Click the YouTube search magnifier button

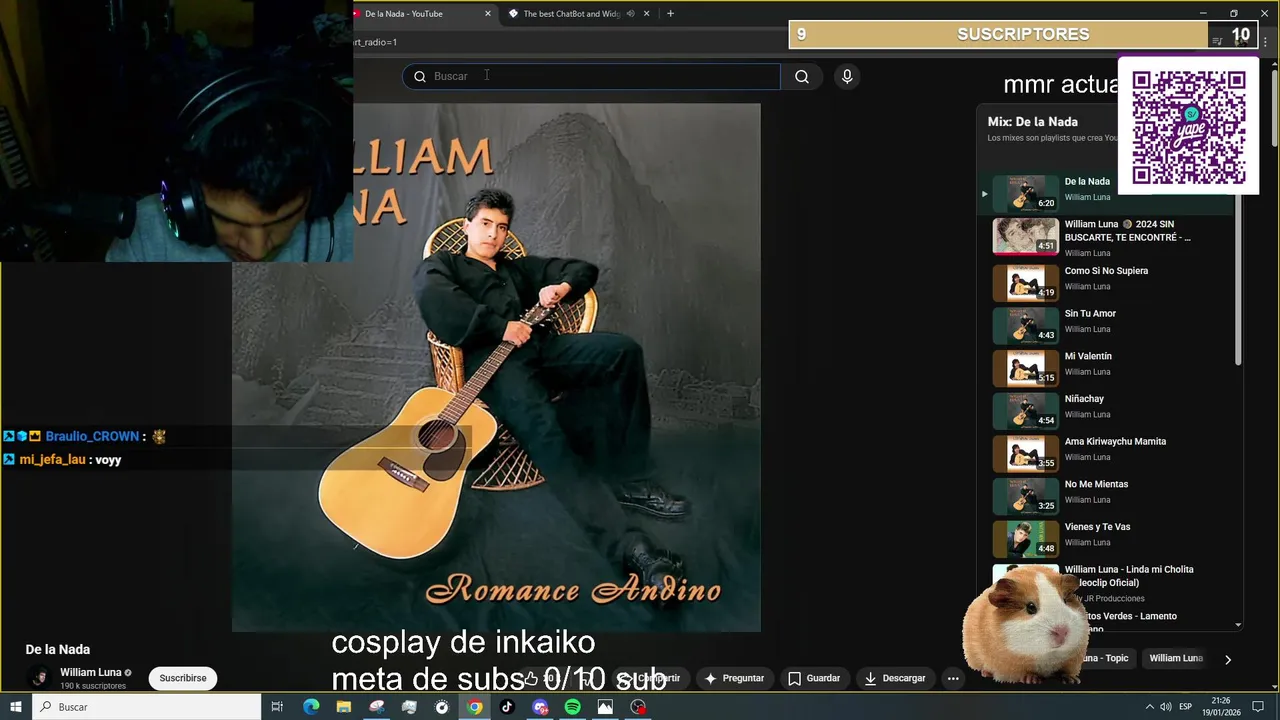tap(802, 76)
